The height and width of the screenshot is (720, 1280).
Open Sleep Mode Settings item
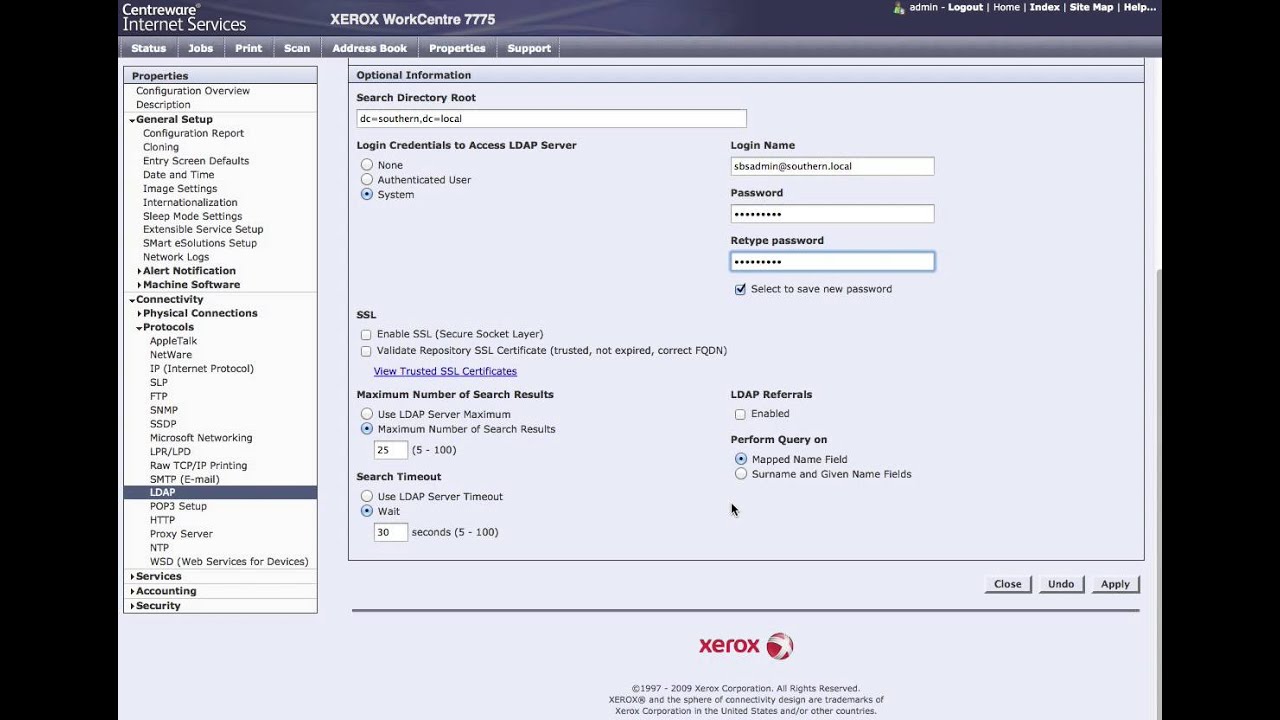192,216
